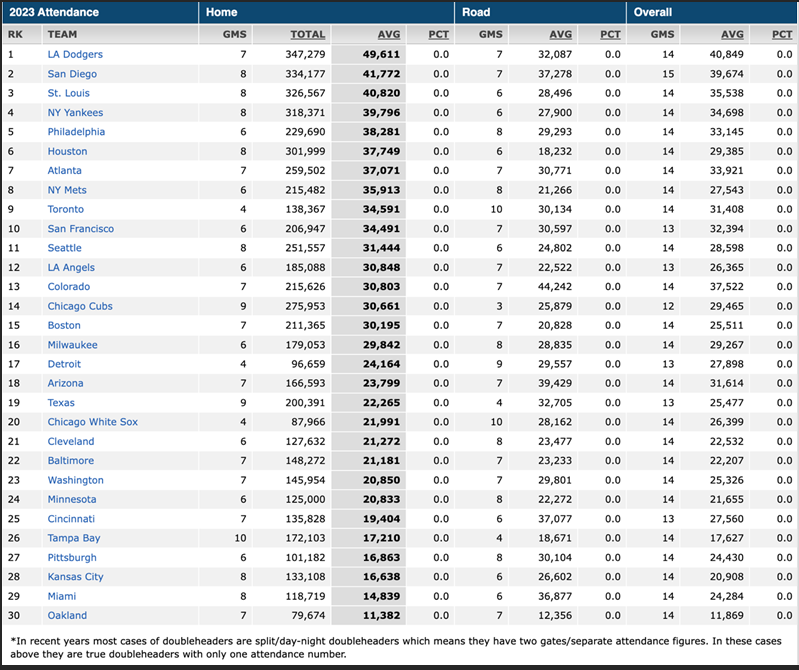Open the LA Dodgers team link
The height and width of the screenshot is (670, 799).
(x=75, y=55)
